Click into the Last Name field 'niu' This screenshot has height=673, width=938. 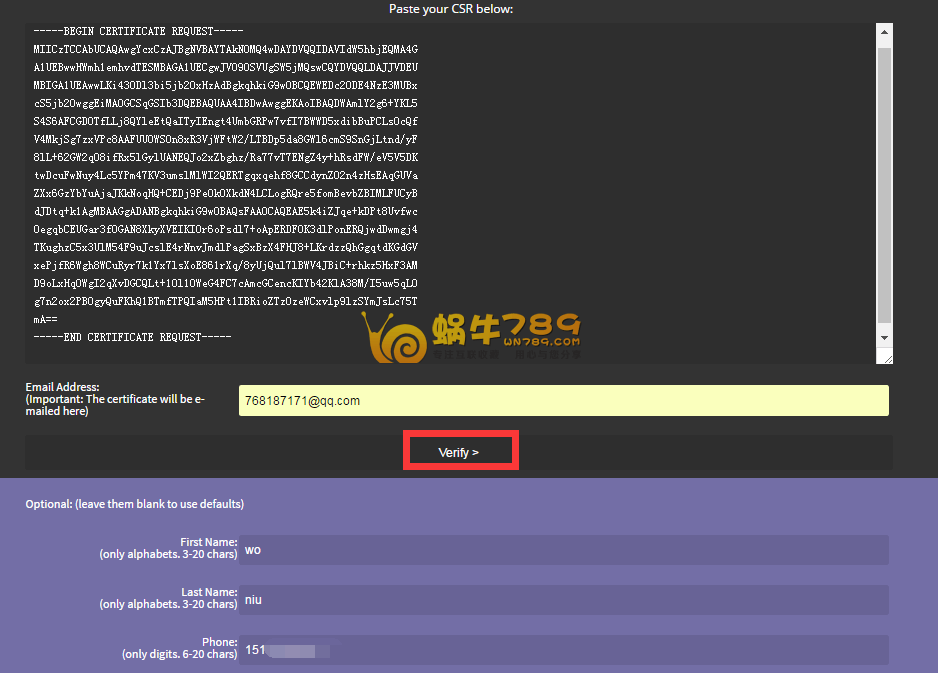[x=563, y=600]
